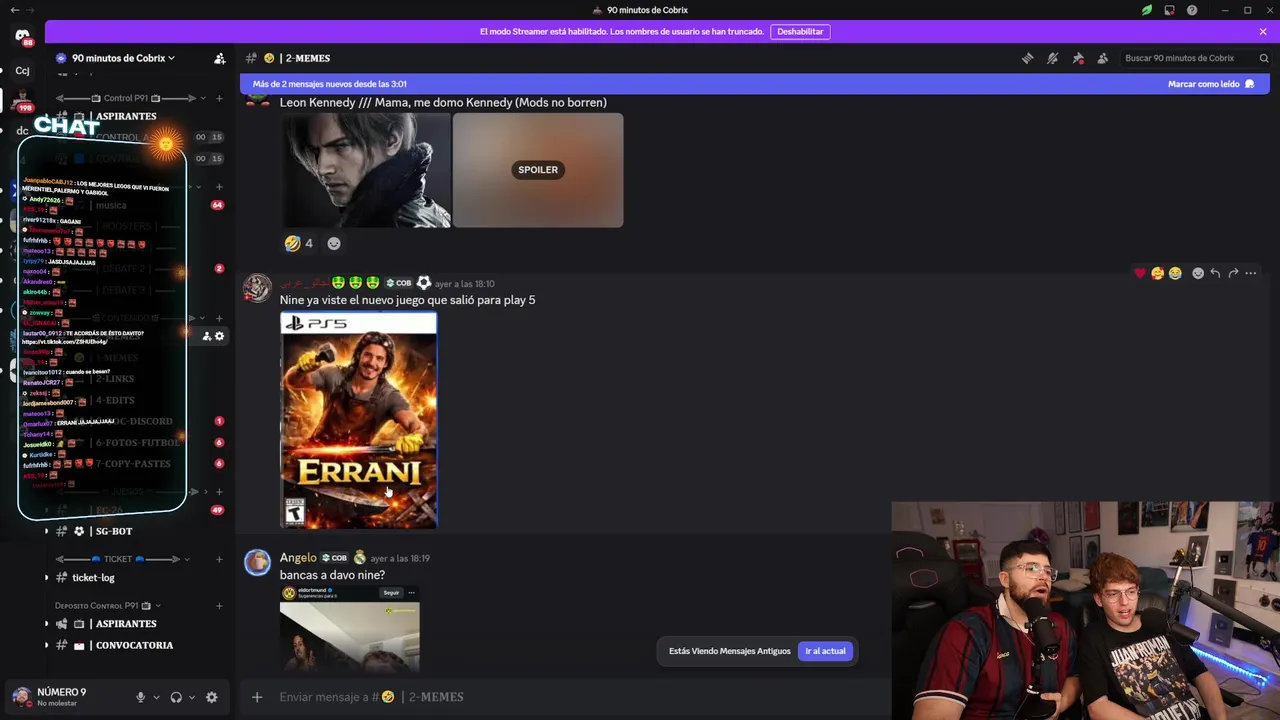
Task: Select the Ccj server icon
Action: click(x=22, y=71)
